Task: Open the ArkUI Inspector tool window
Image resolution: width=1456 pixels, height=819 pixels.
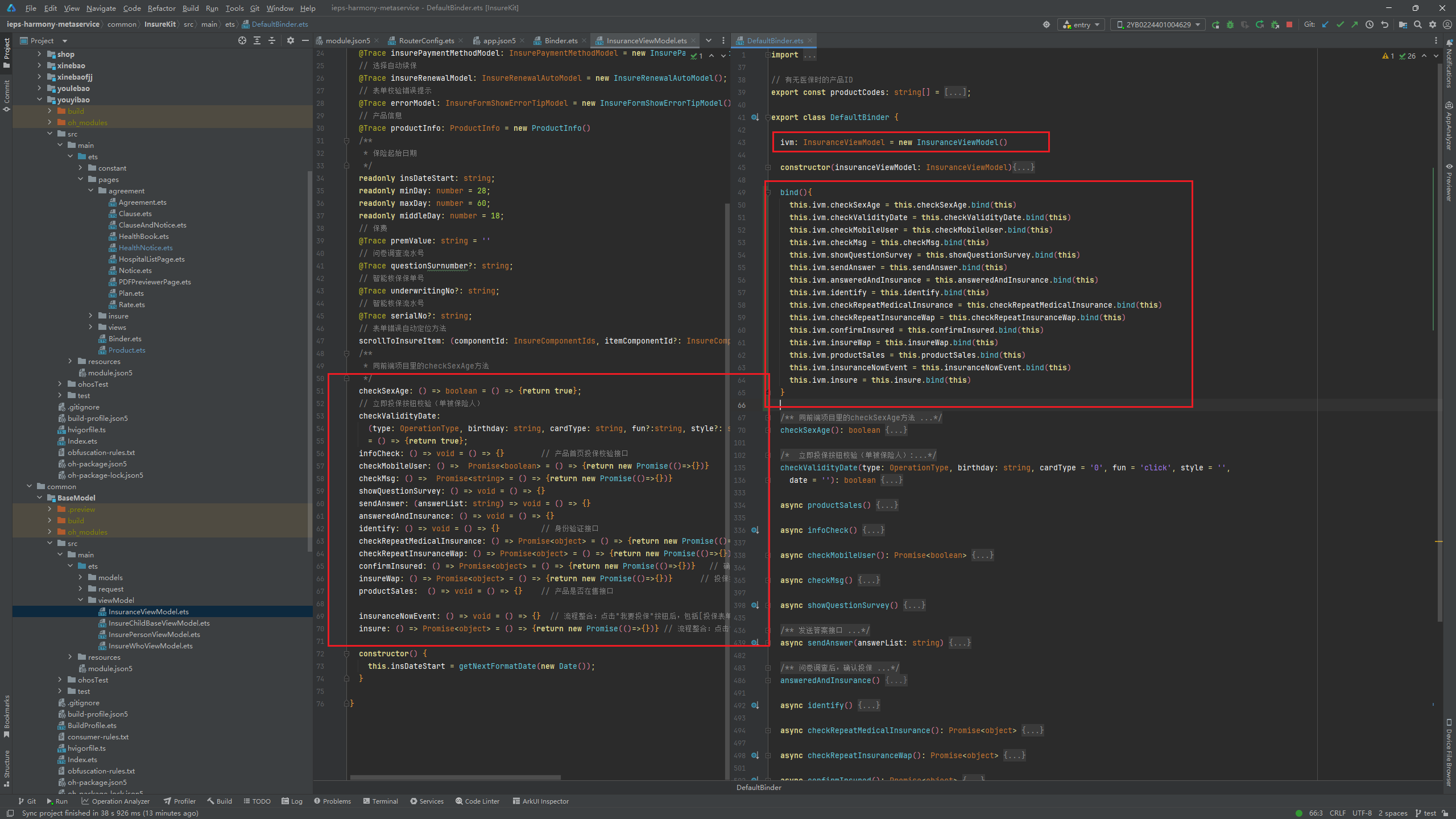Action: pos(540,801)
